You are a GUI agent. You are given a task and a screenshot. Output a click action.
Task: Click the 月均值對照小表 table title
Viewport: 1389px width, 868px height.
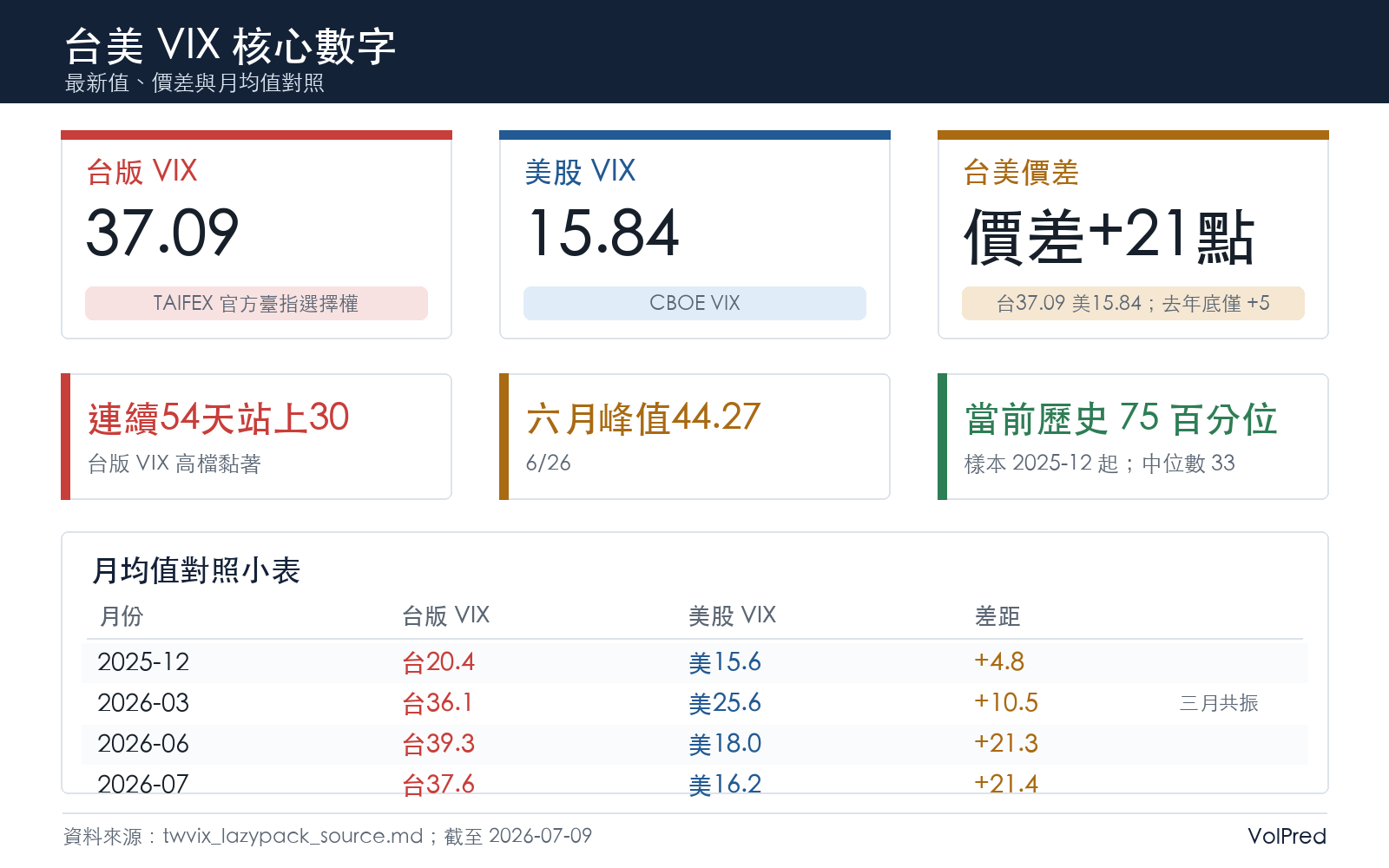(x=196, y=570)
